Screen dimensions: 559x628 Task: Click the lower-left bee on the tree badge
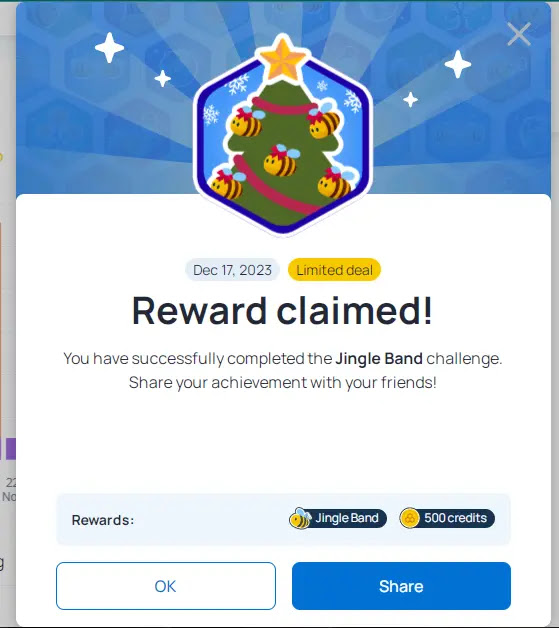pyautogui.click(x=227, y=184)
